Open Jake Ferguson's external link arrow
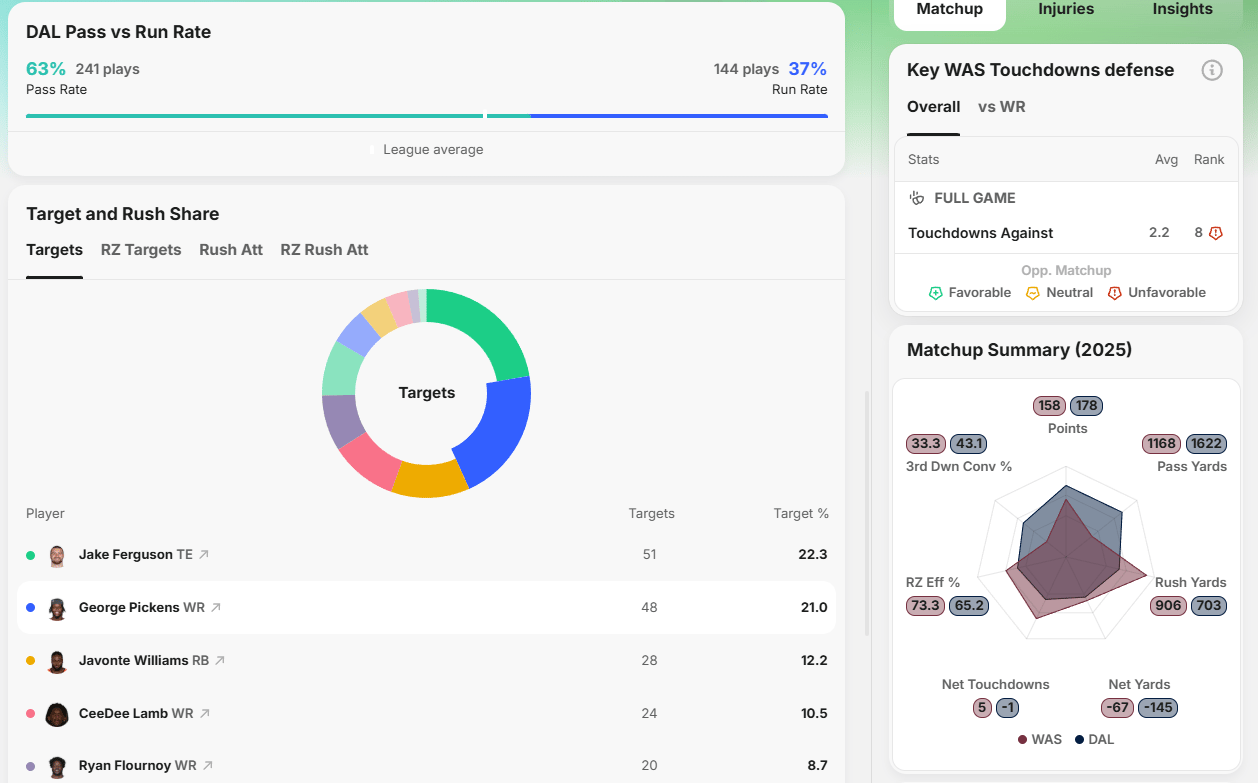This screenshot has width=1258, height=783. point(204,554)
